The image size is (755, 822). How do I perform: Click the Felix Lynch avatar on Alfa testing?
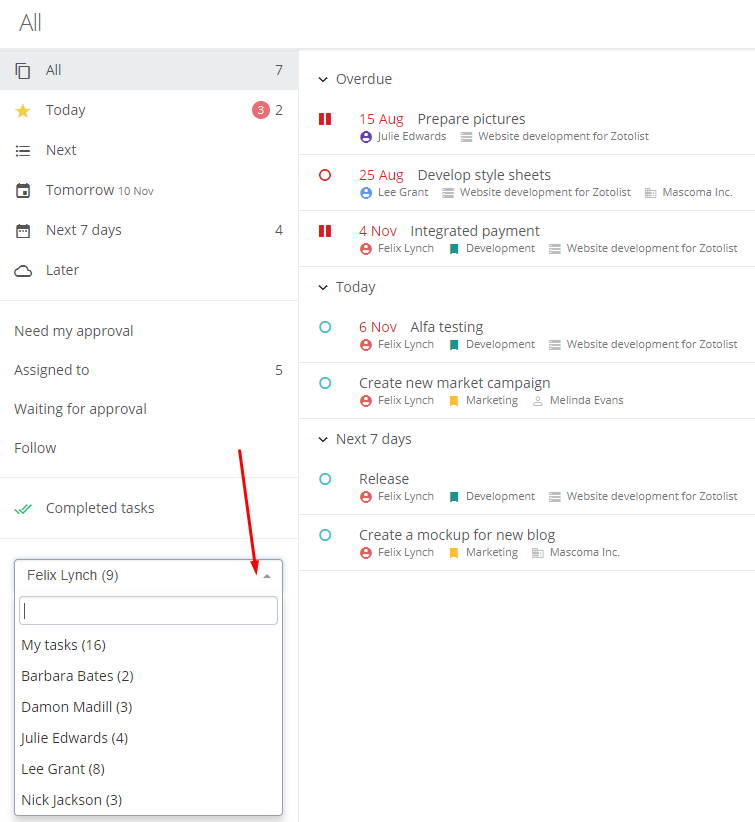coord(366,345)
